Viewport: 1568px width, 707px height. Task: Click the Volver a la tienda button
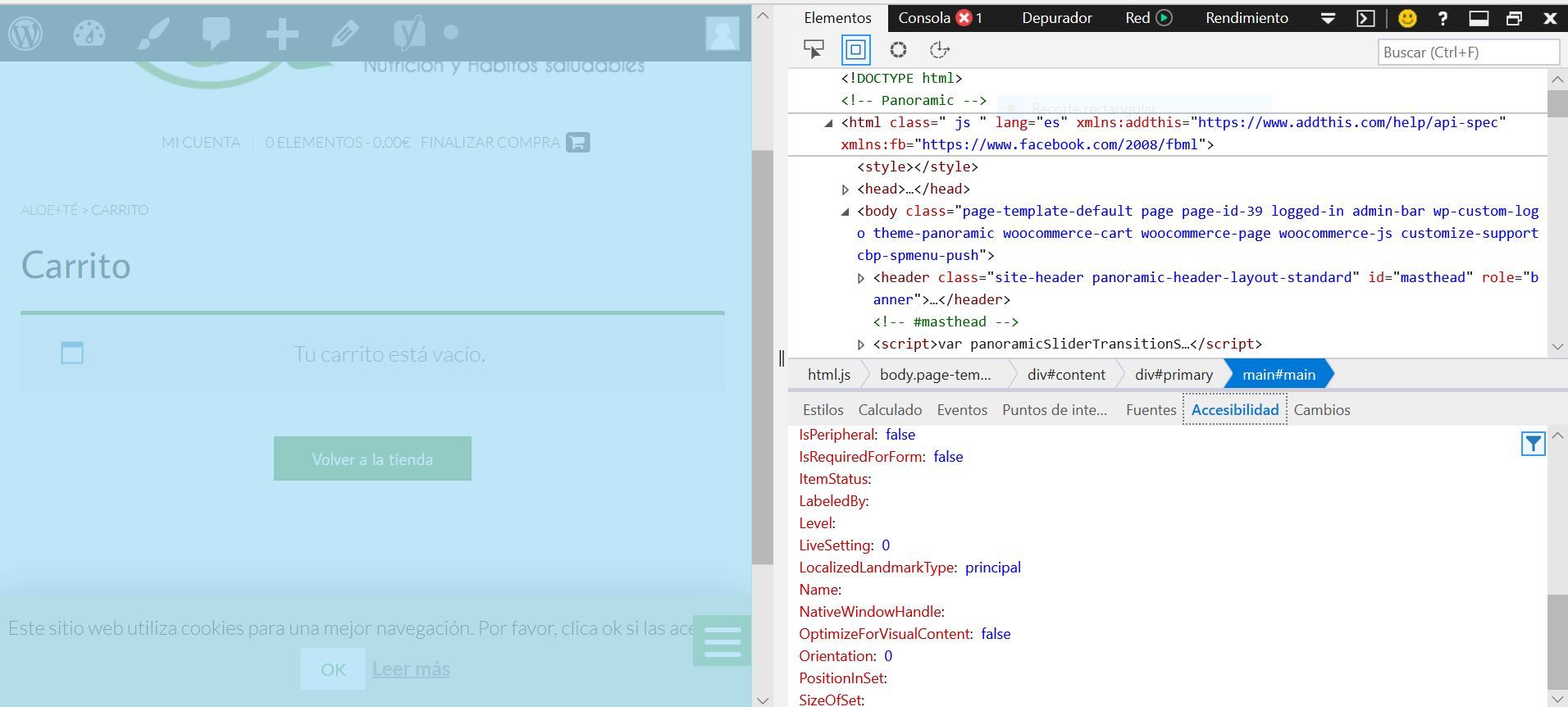pyautogui.click(x=372, y=458)
